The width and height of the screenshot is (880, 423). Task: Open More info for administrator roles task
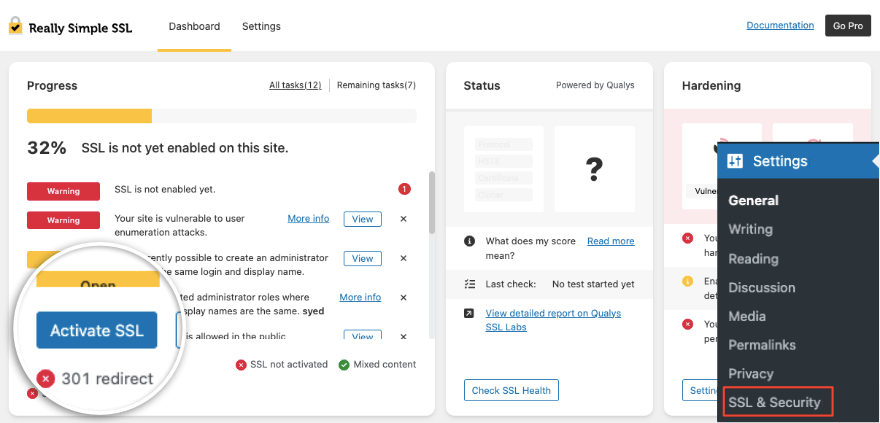click(360, 297)
